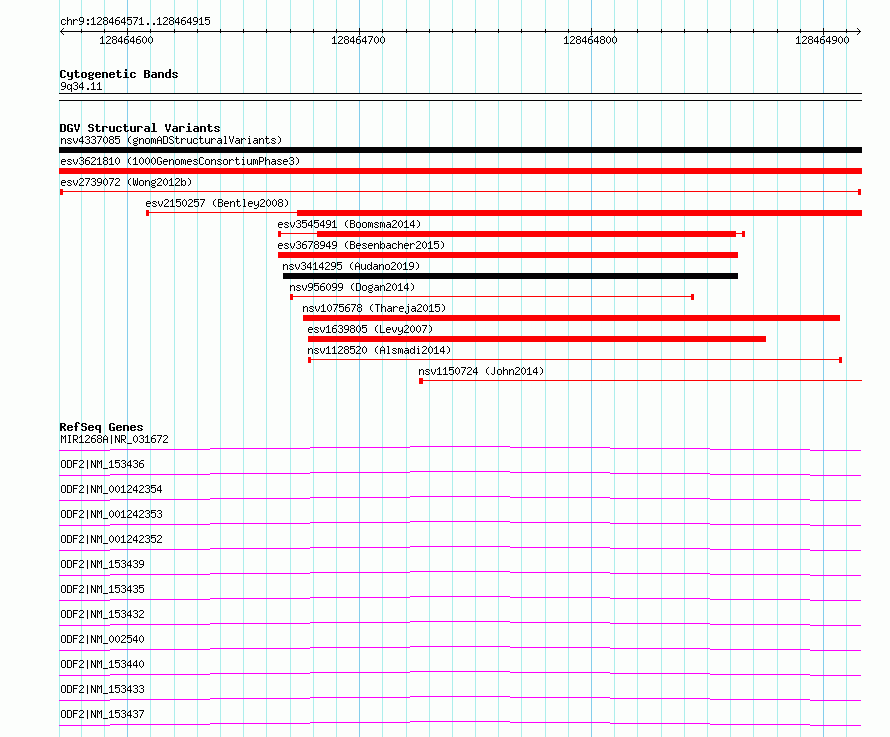Open variant nsv3414295 Audano2019 label
This screenshot has height=737, width=890.
coord(351,266)
